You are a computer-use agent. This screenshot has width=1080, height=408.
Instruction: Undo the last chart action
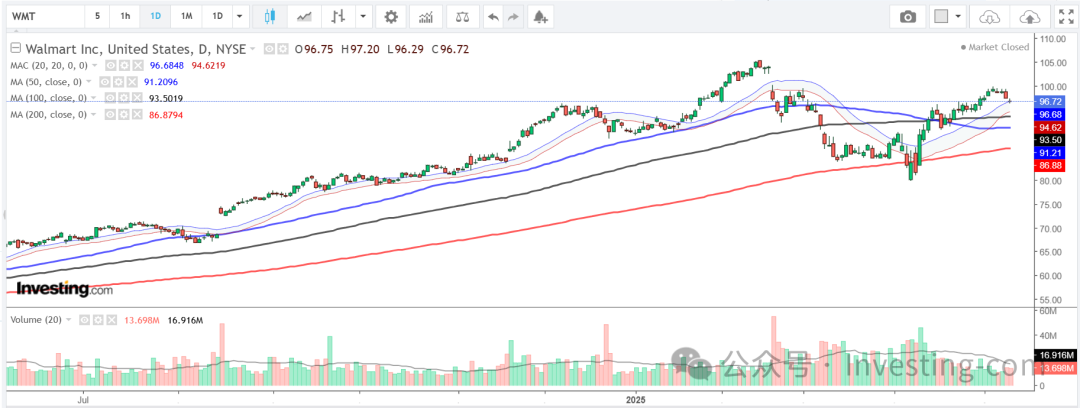tap(492, 17)
